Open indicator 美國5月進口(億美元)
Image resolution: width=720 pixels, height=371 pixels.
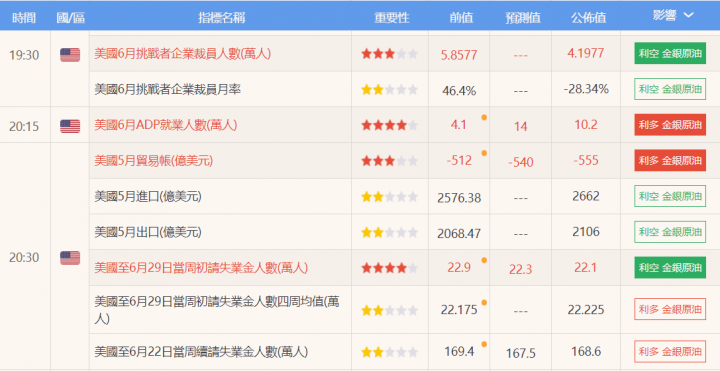pos(148,197)
